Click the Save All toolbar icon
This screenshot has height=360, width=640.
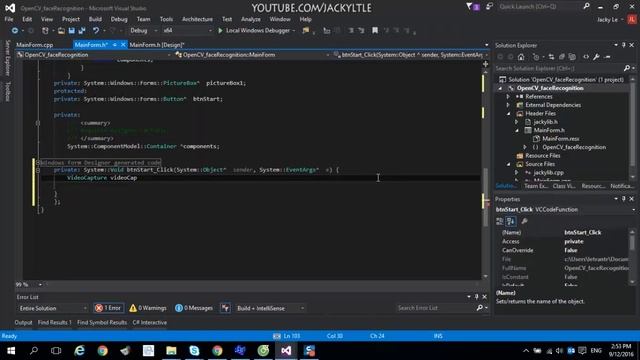click(x=82, y=31)
